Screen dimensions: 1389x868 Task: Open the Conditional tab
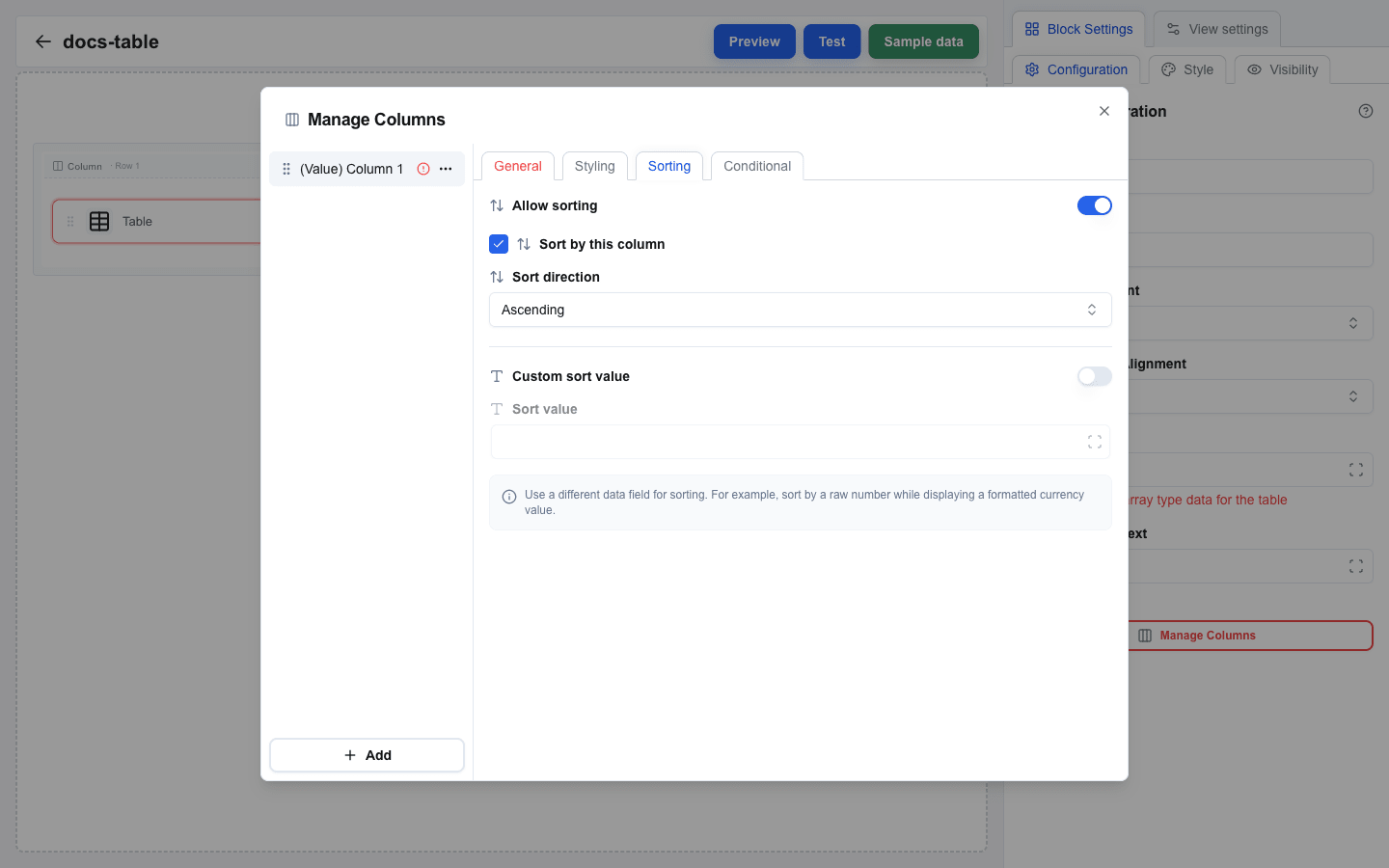click(x=757, y=166)
